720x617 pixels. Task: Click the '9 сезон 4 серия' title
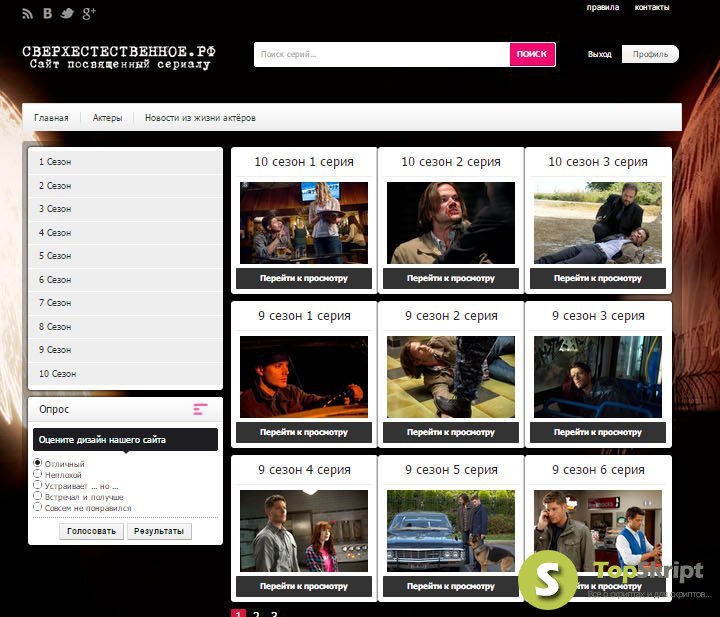click(304, 470)
